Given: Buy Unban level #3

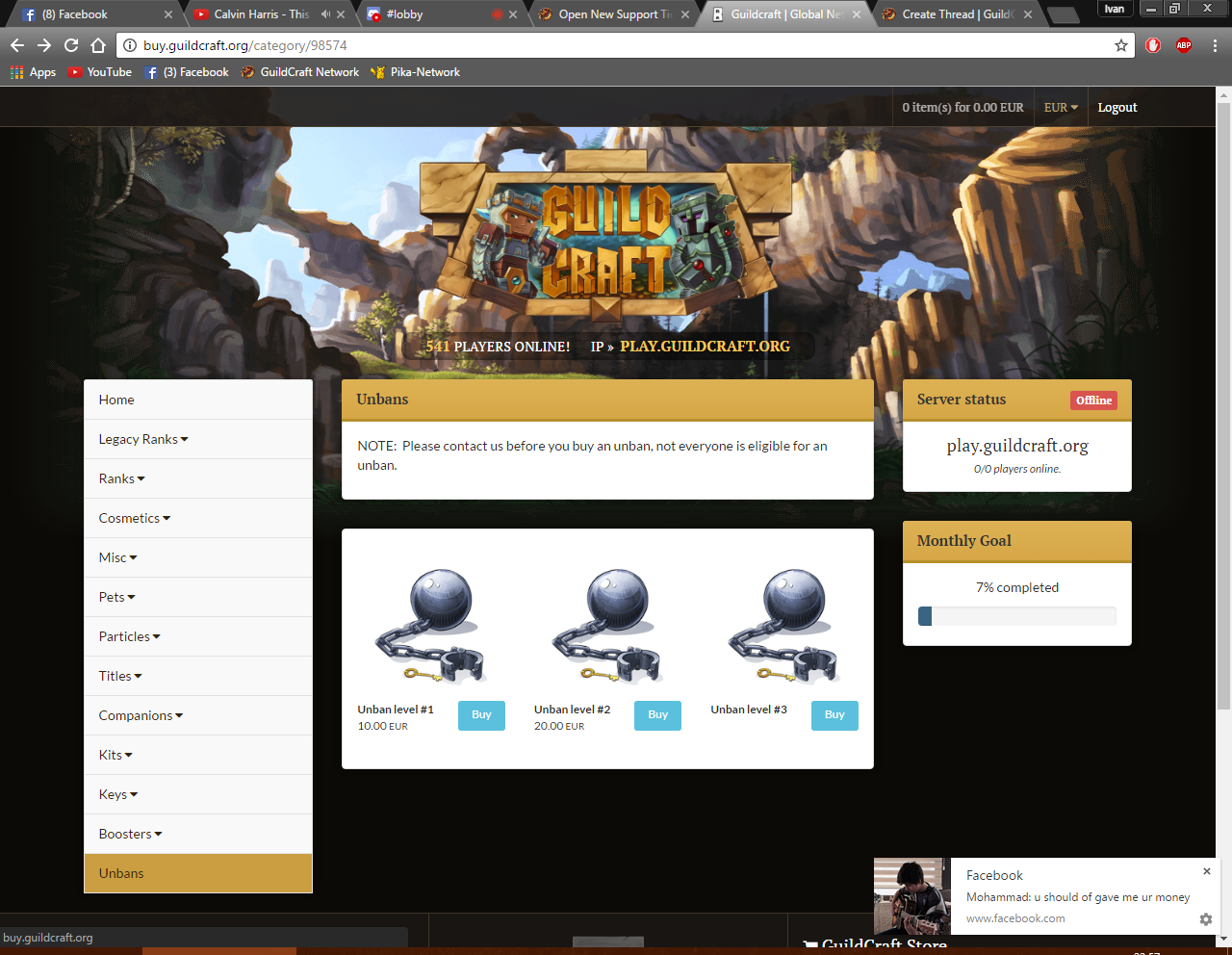Looking at the screenshot, I should (834, 715).
